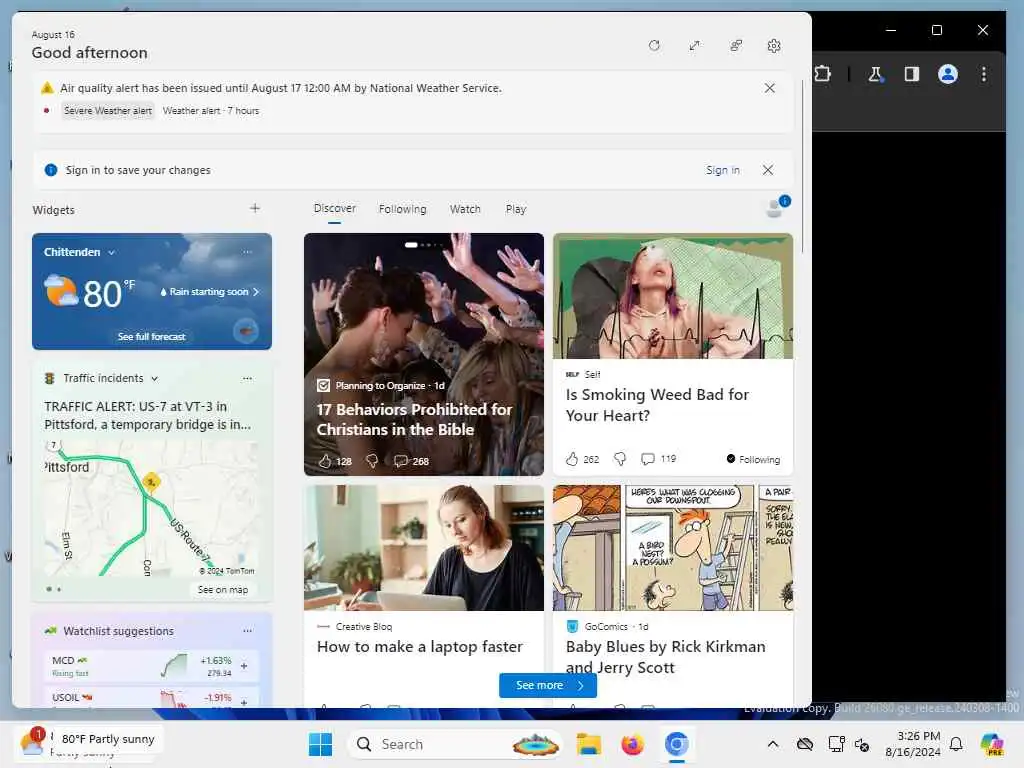Open Severe Weather alert tag
Image resolution: width=1024 pixels, height=768 pixels.
(x=108, y=111)
